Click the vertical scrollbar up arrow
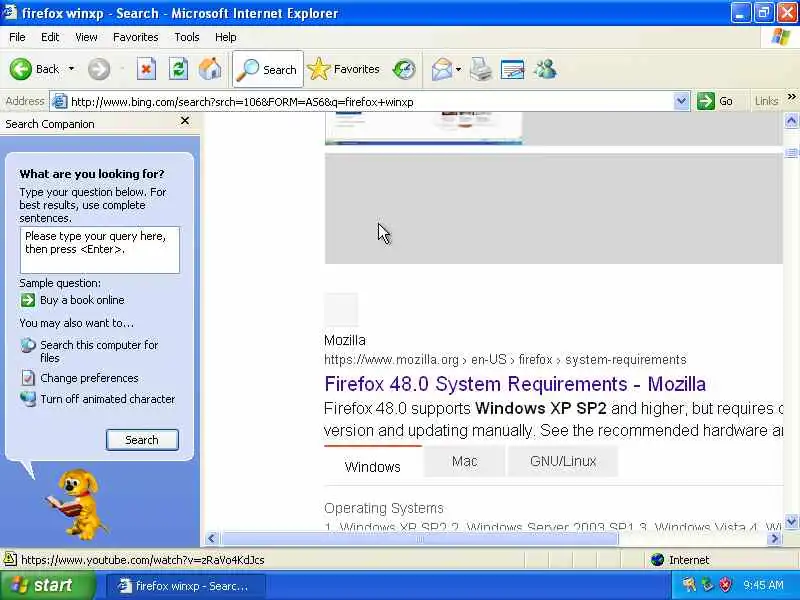 click(791, 121)
